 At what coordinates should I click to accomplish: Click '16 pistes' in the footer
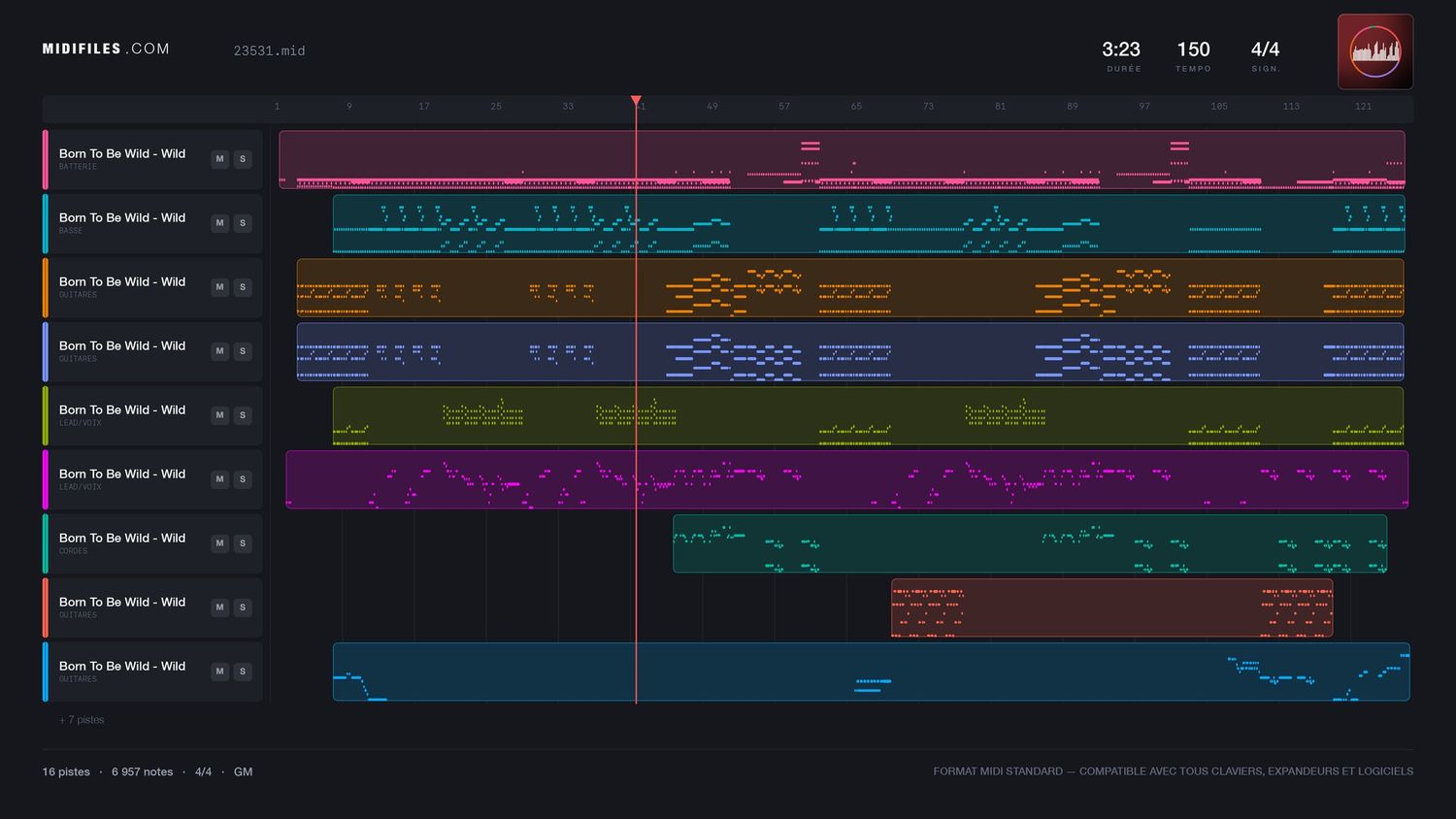point(66,771)
